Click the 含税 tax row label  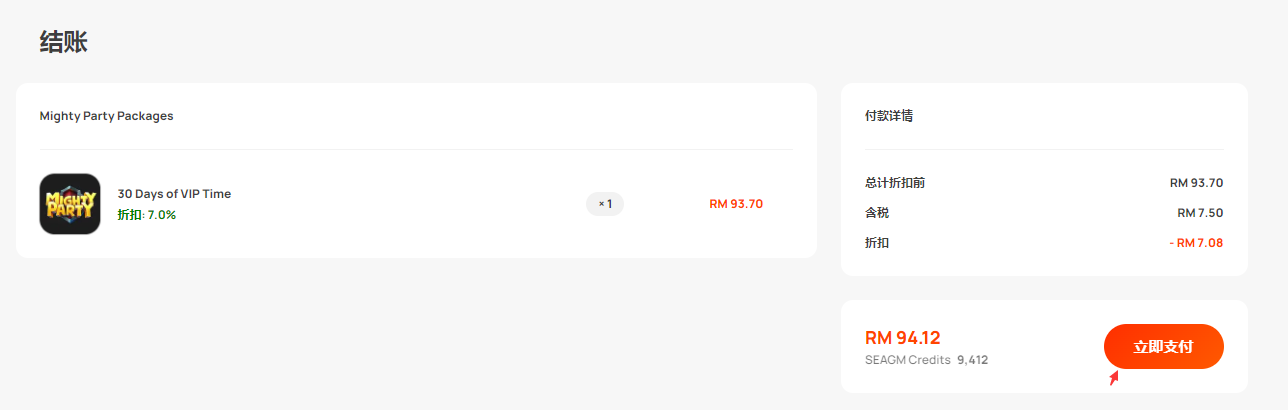tap(877, 213)
